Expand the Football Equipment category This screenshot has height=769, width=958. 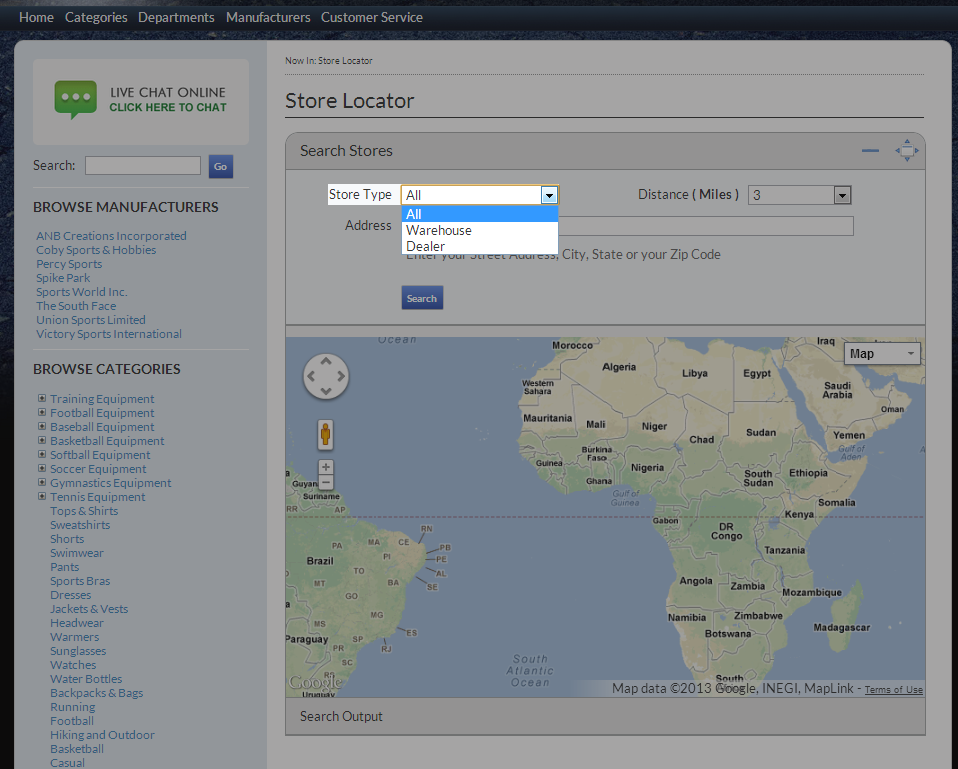(42, 412)
